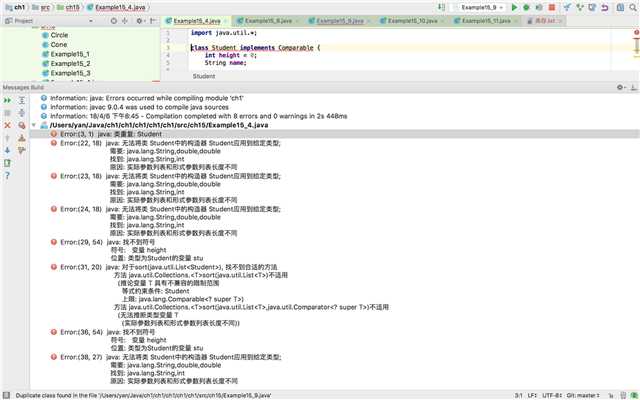This screenshot has width=640, height=400.
Task: Open Search Everywhere magnifier icon
Action: [633, 7]
